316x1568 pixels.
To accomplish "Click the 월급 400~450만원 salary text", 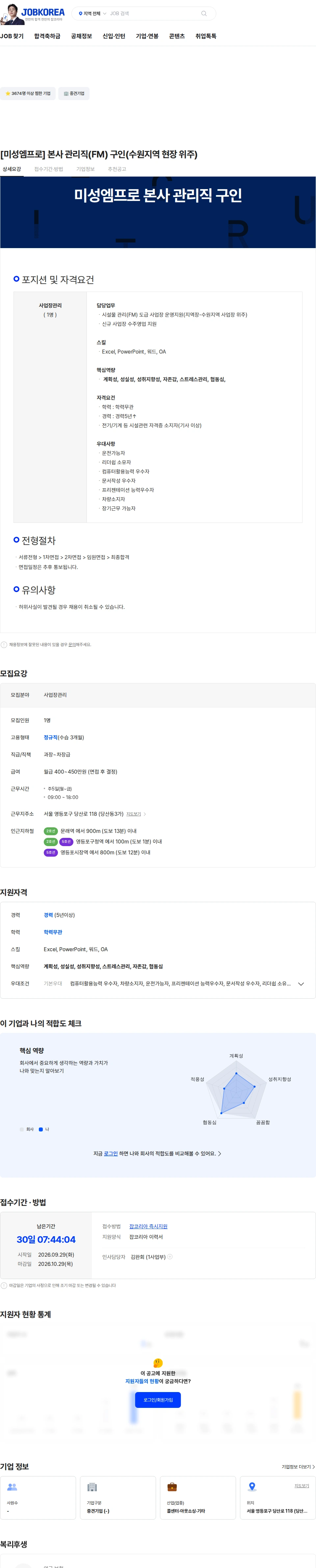I will (80, 771).
